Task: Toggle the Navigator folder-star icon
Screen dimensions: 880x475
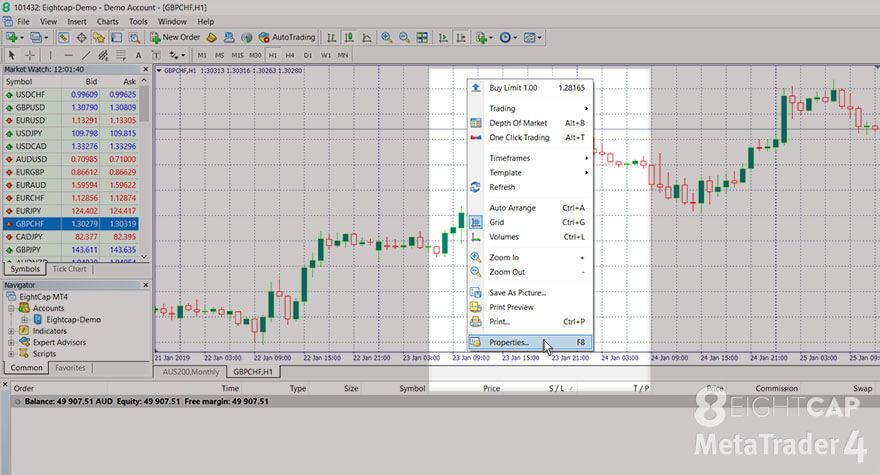Action: (x=99, y=38)
